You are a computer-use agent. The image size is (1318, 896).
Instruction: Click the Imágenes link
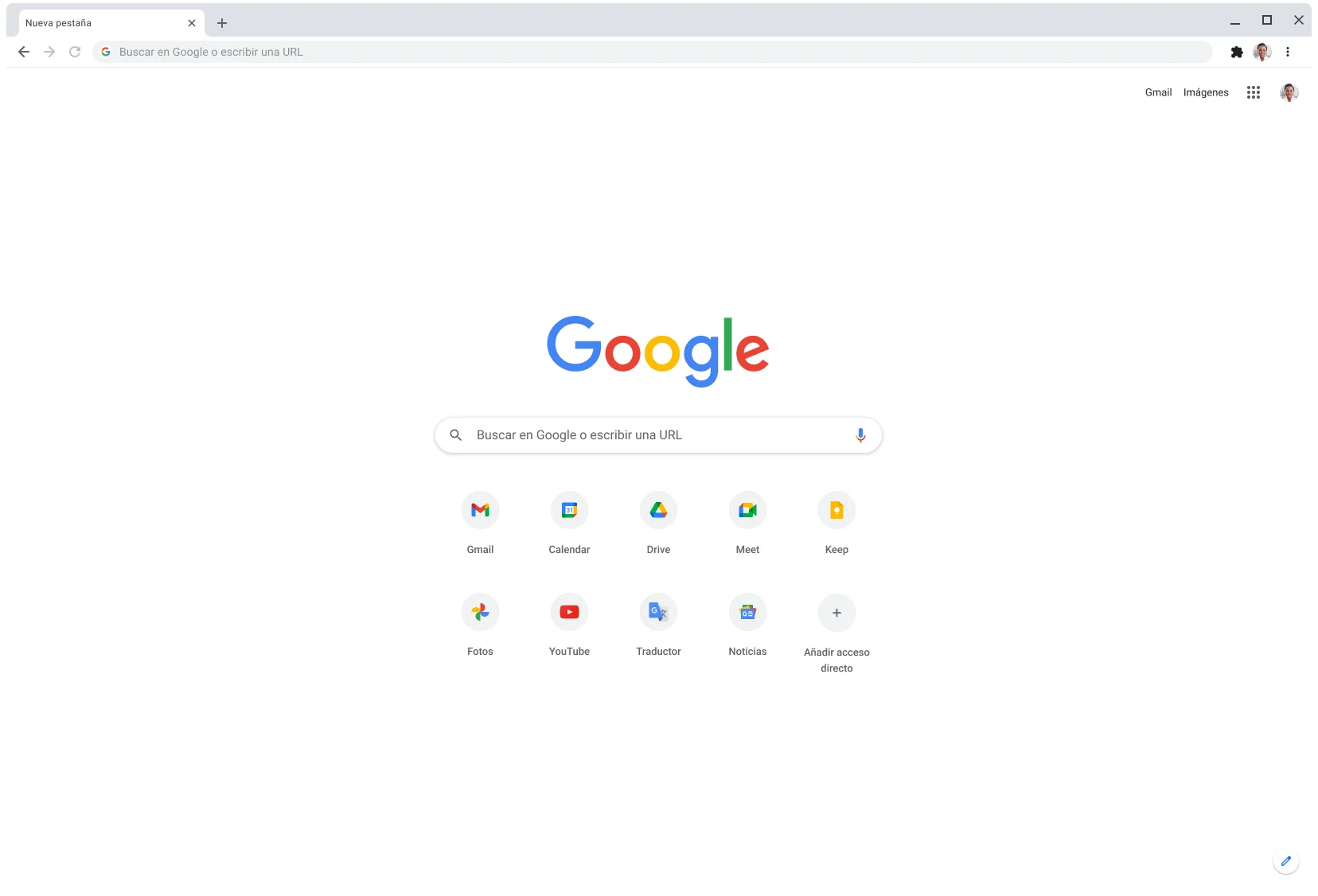click(x=1206, y=92)
